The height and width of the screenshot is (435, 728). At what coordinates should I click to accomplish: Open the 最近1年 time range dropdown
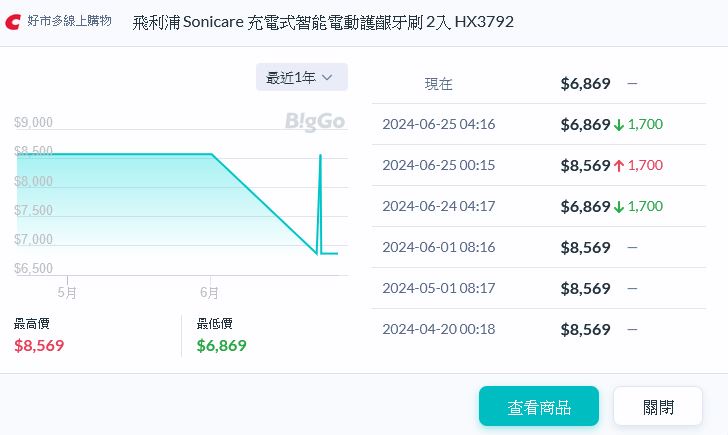(x=301, y=77)
